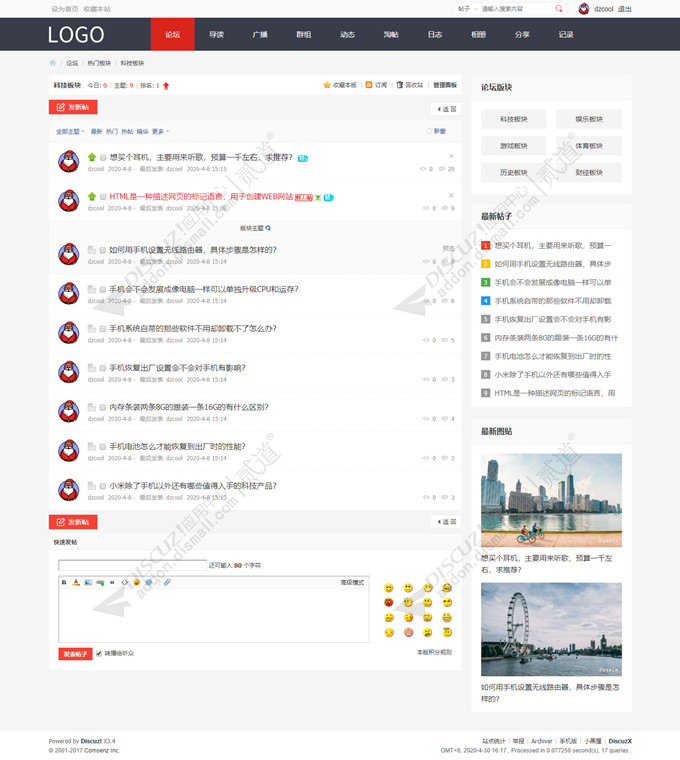
Task: Check the 手机系统自带 thread checkbox
Action: (103, 329)
